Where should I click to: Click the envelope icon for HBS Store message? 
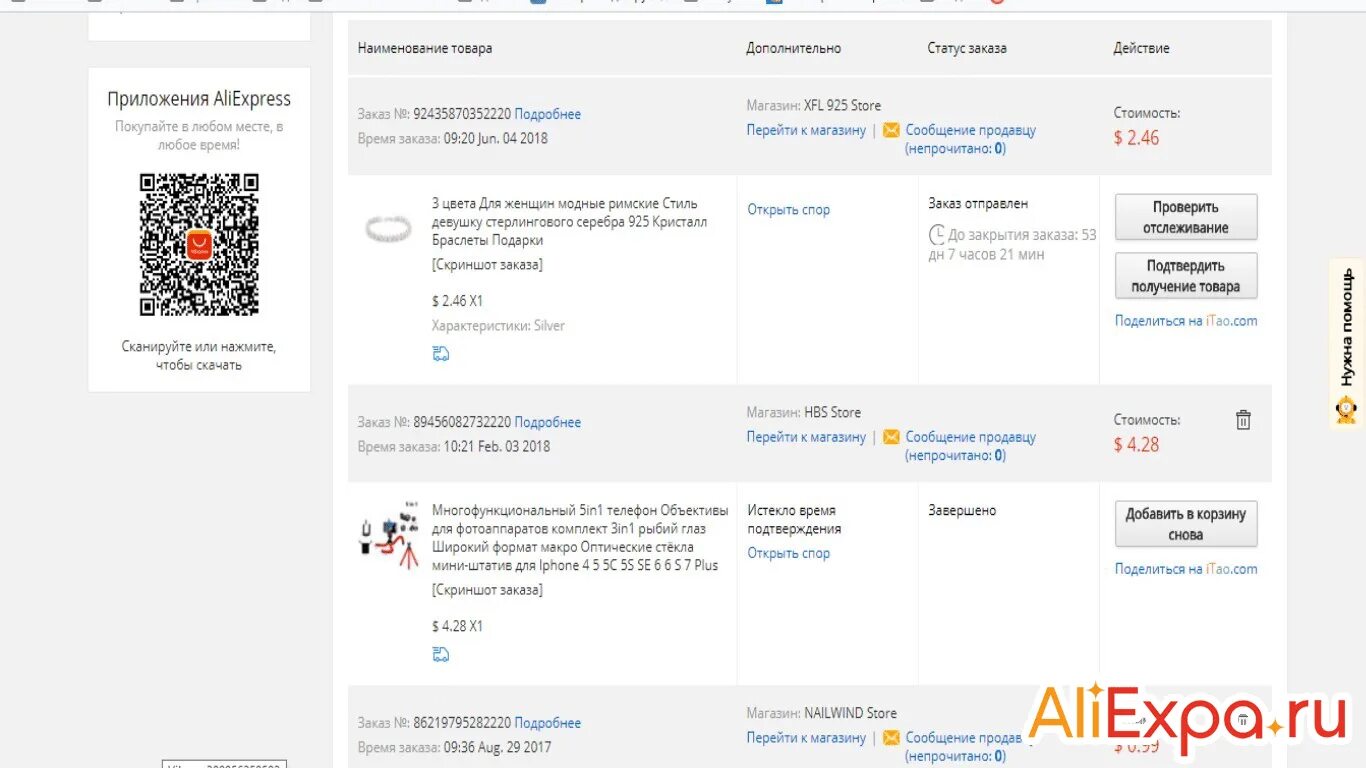pos(891,437)
